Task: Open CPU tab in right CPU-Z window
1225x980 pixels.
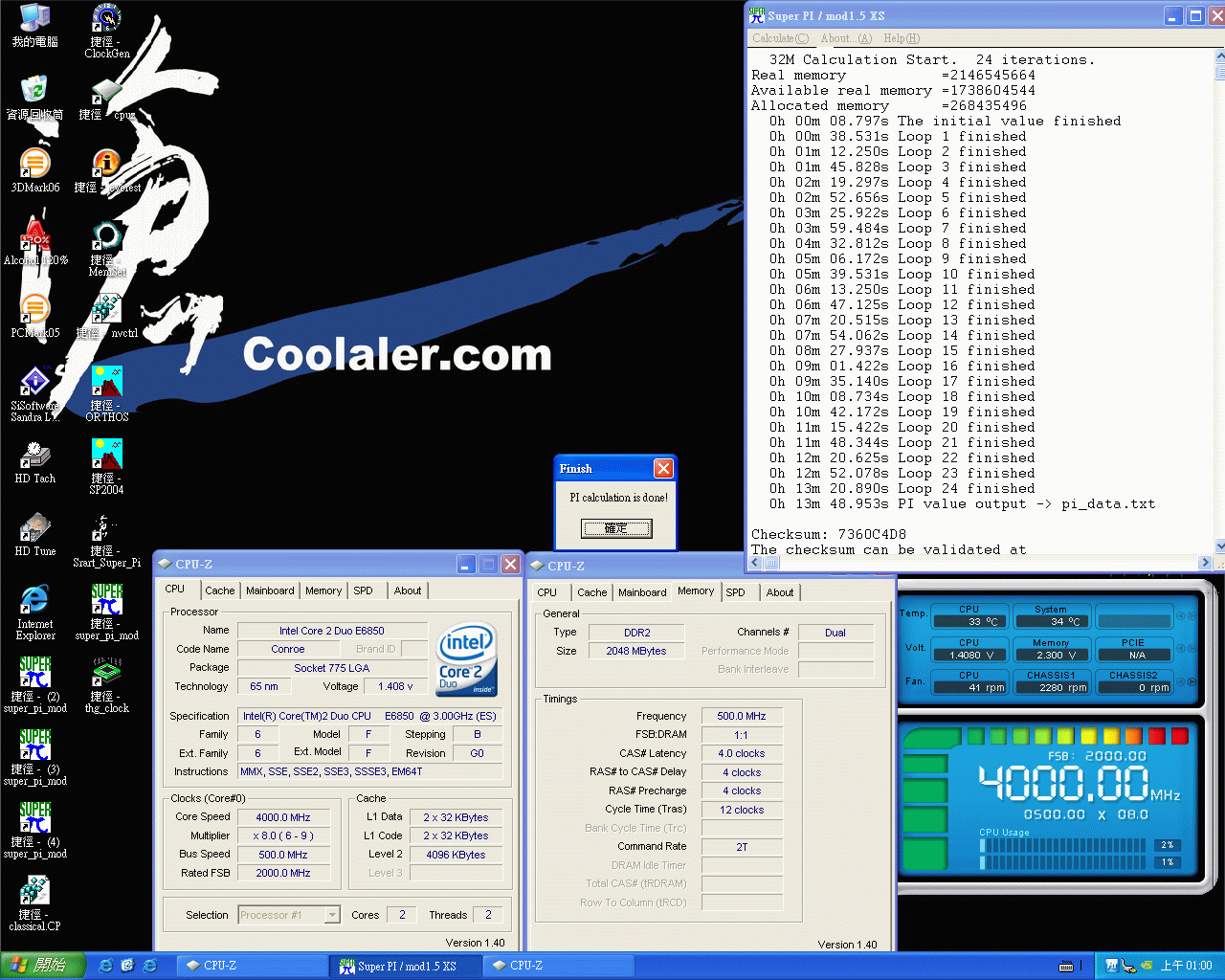Action: coord(546,592)
